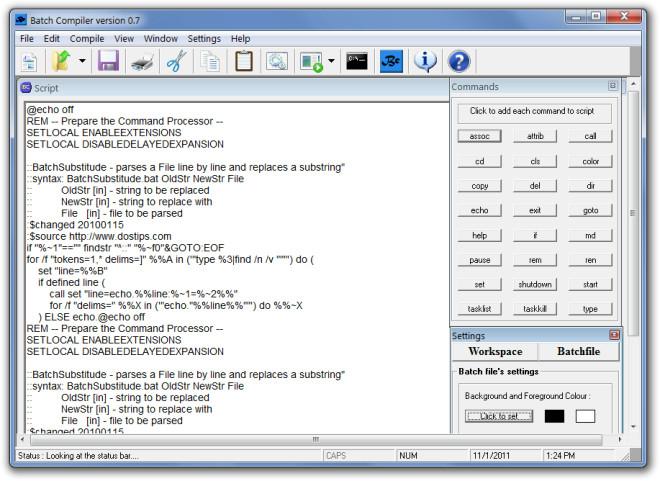
Task: Expand the dropdown arrow beside Open icon
Action: (x=82, y=61)
